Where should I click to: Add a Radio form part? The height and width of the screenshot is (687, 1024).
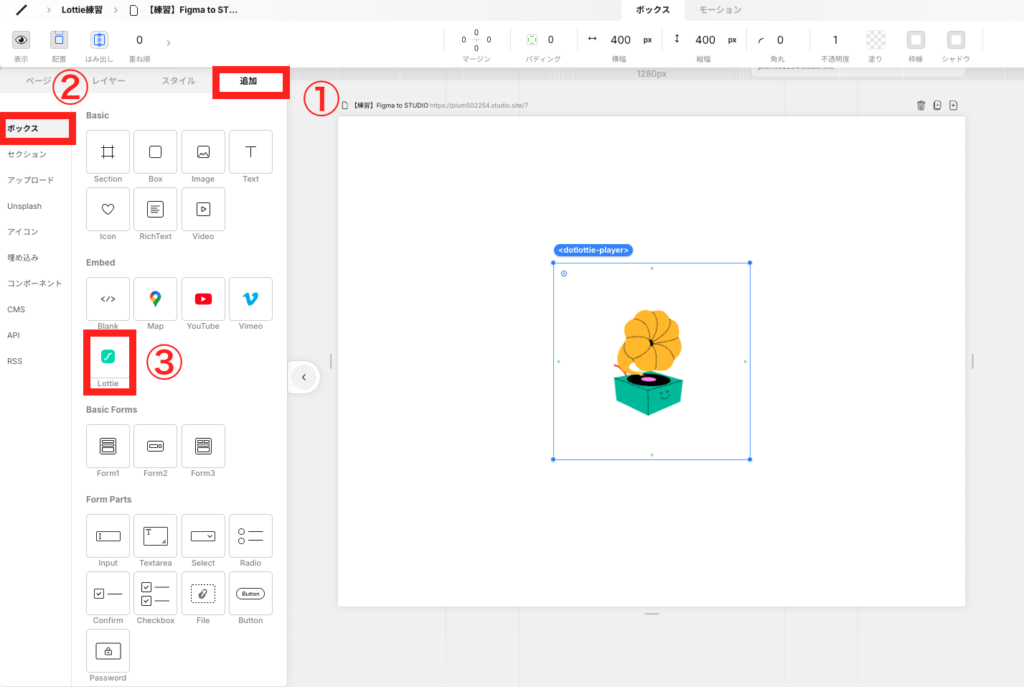[250, 536]
